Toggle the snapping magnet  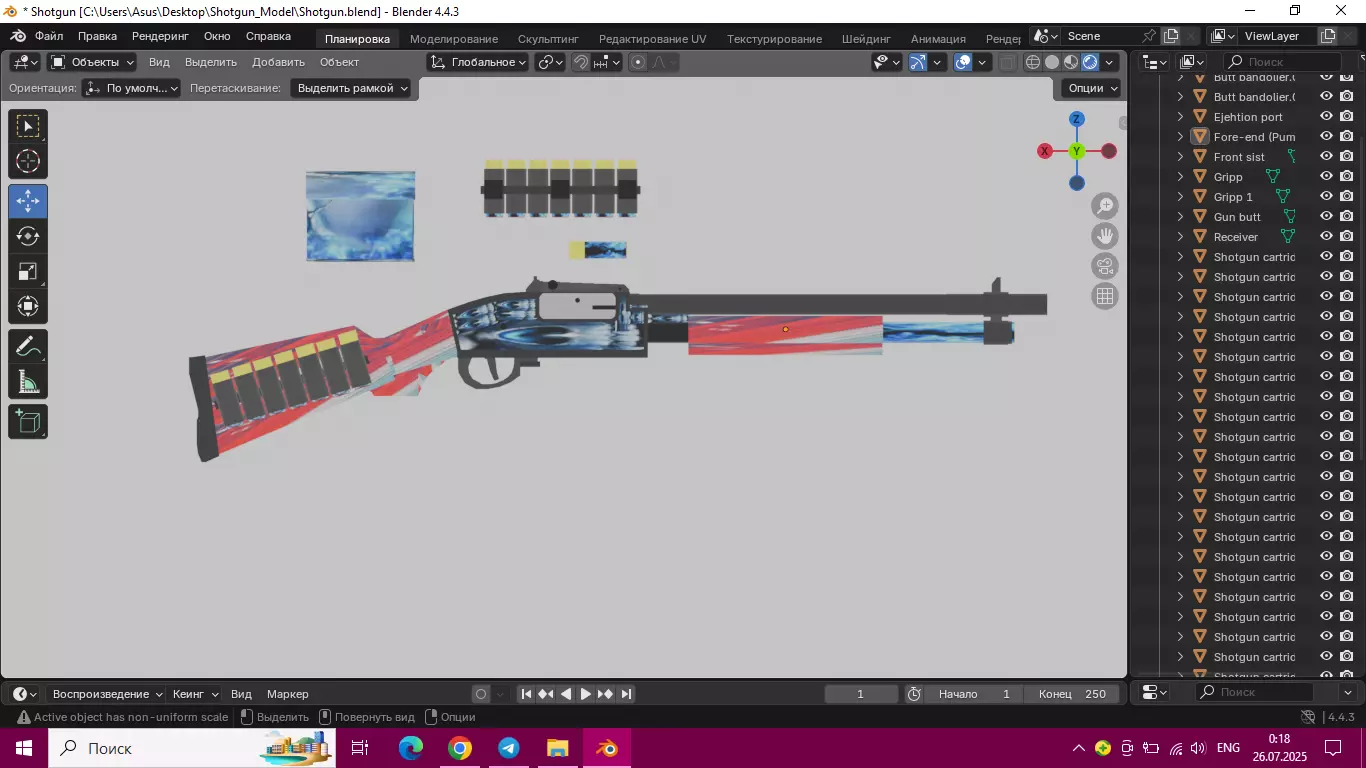(x=581, y=62)
